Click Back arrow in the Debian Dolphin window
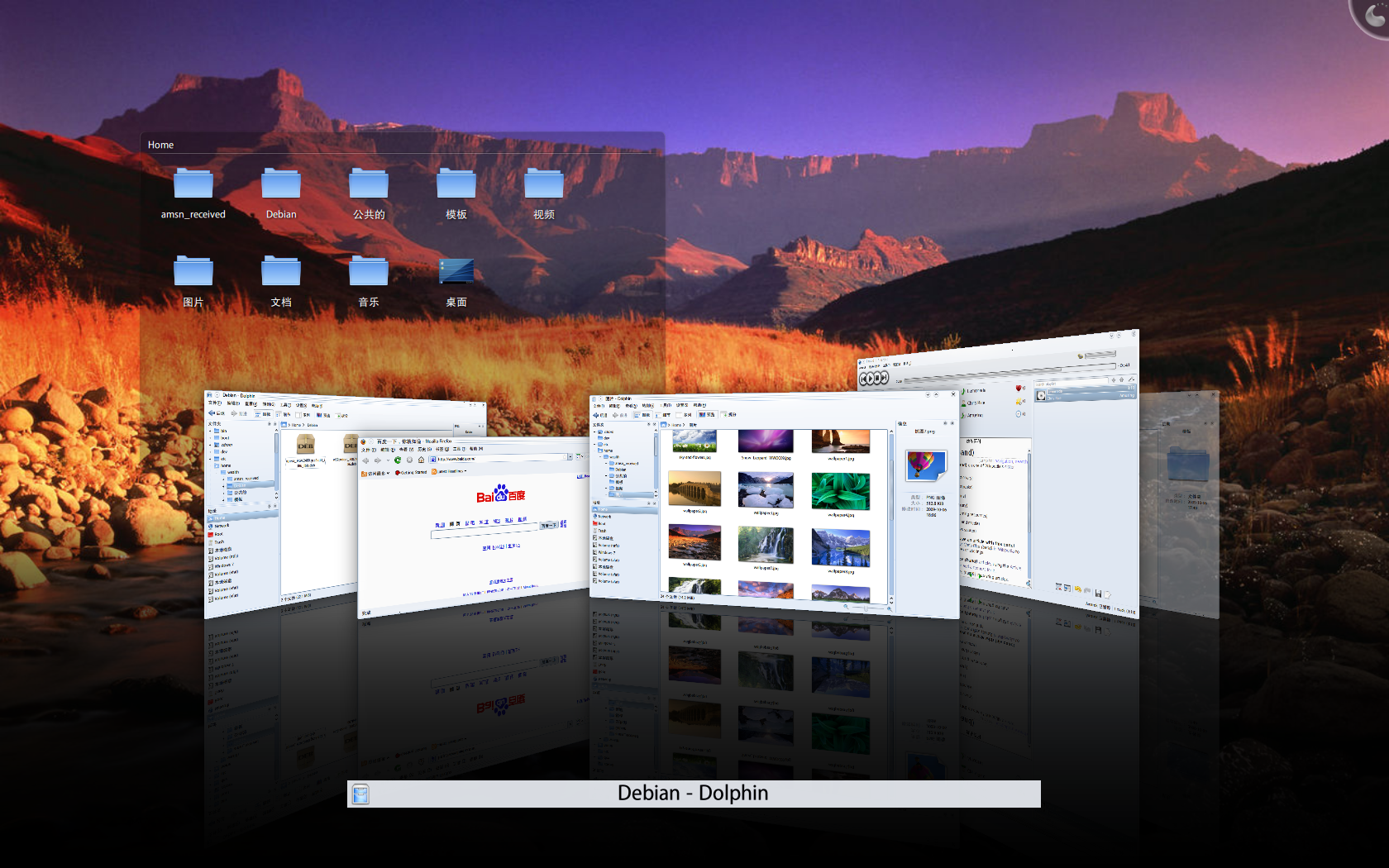 point(216,413)
